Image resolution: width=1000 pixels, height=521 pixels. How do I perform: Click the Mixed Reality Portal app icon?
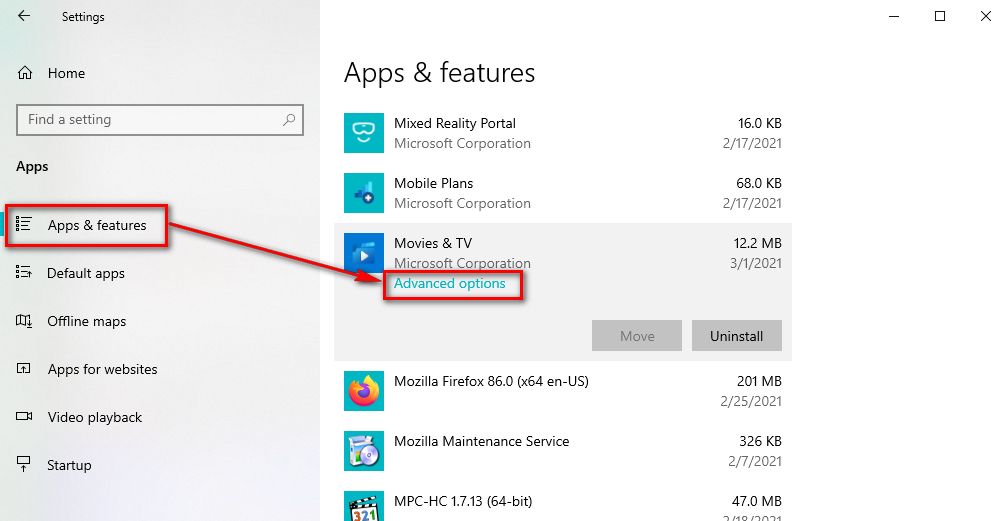click(364, 133)
